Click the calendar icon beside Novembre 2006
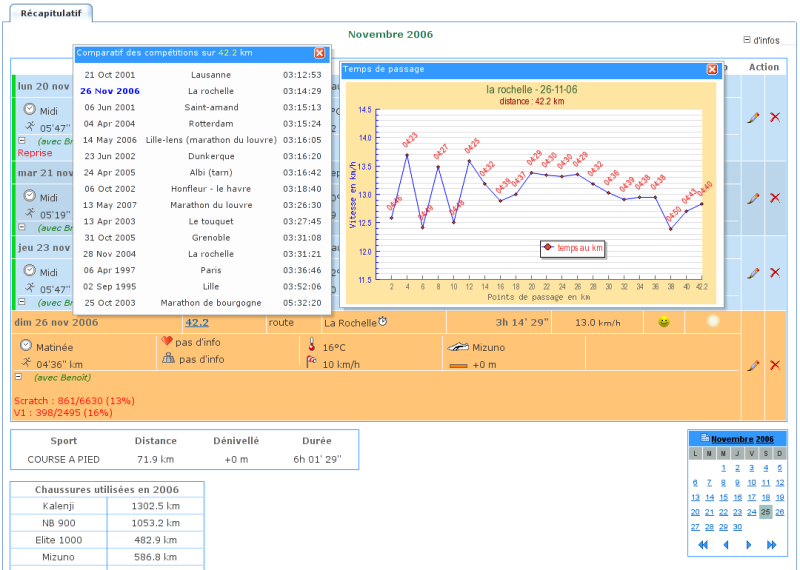Image resolution: width=800 pixels, height=570 pixels. pos(705,438)
